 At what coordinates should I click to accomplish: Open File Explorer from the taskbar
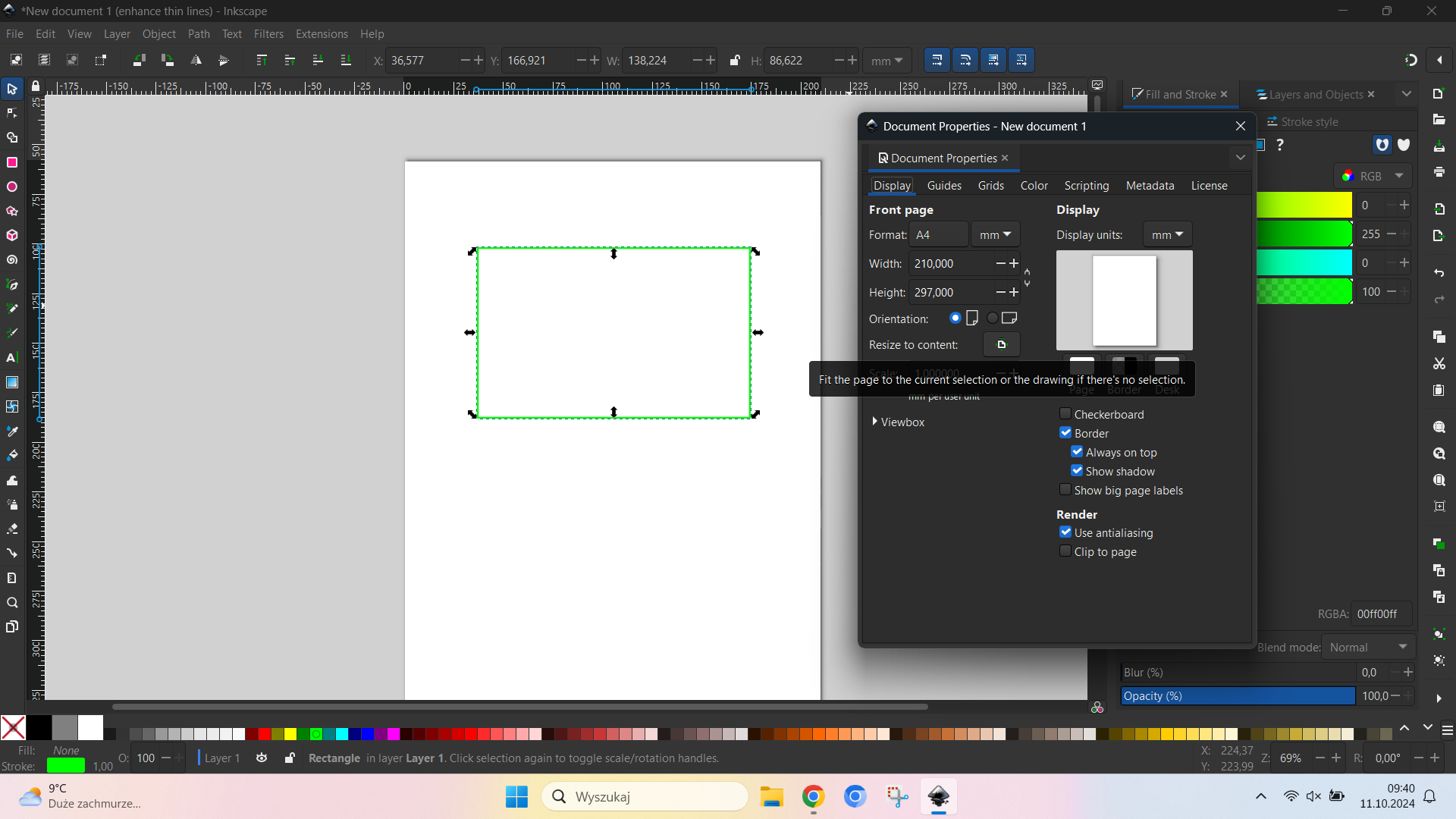[x=771, y=796]
